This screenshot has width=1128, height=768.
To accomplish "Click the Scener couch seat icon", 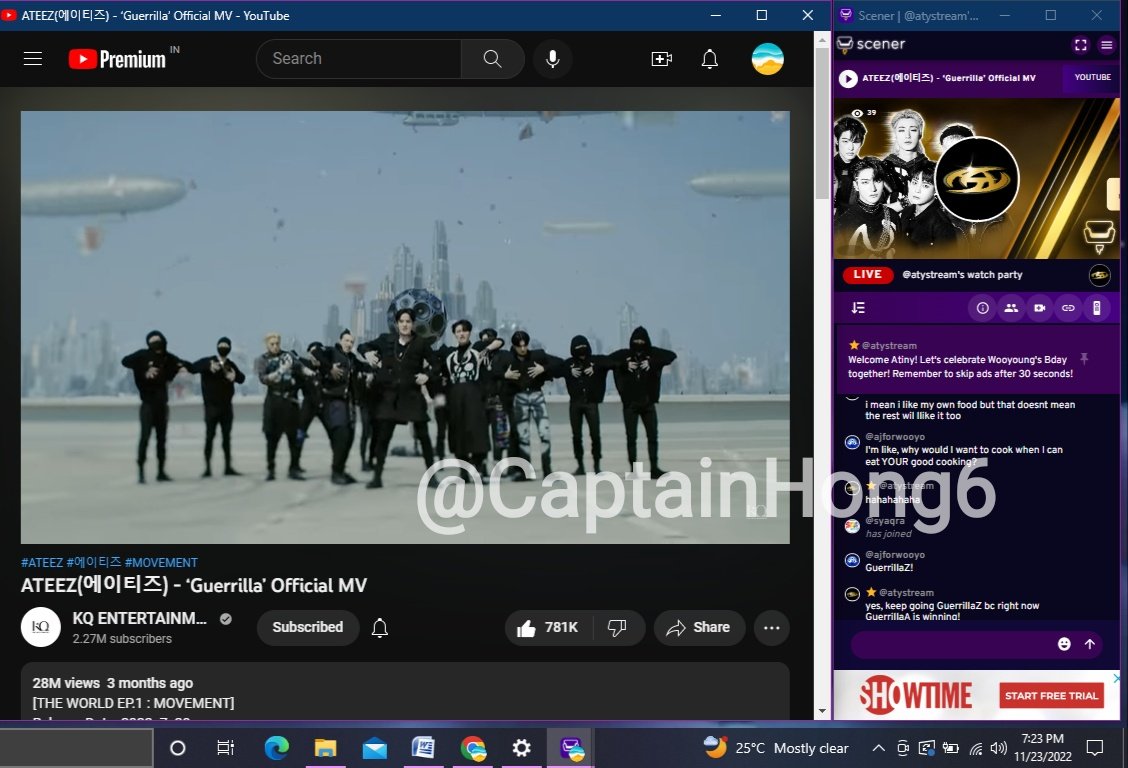I will [1099, 236].
